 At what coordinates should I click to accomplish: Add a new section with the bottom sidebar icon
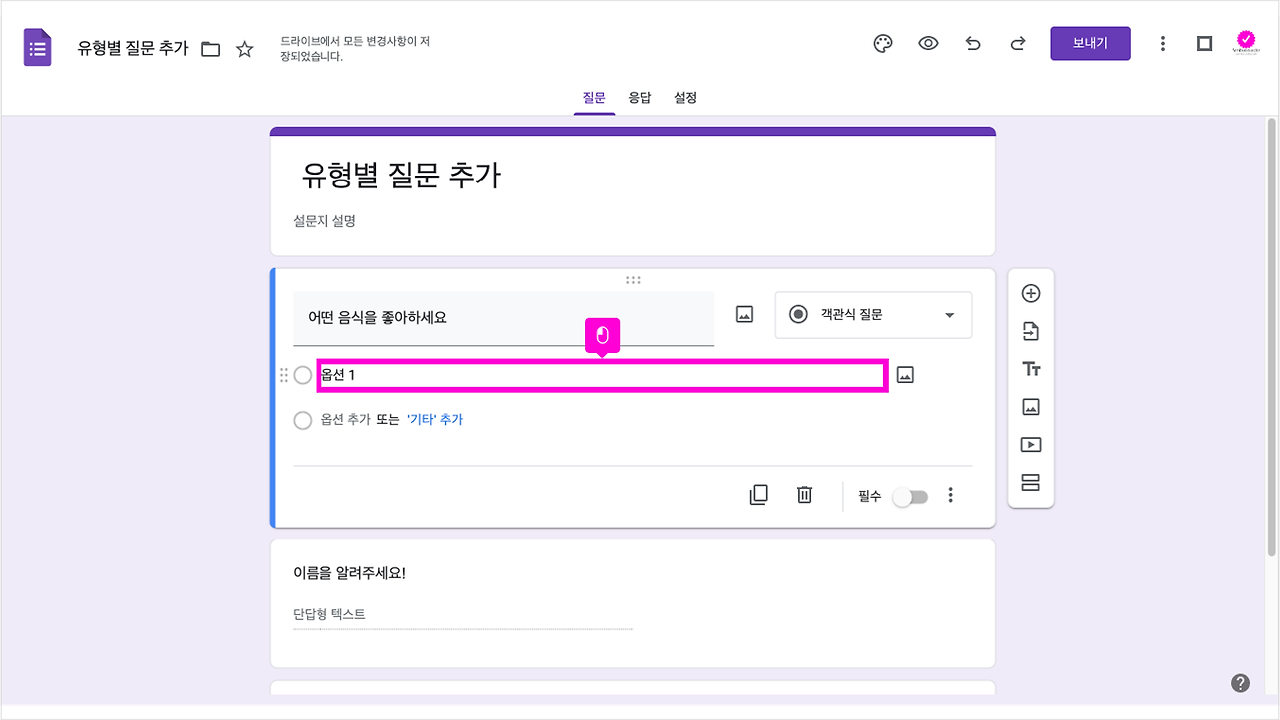1030,482
